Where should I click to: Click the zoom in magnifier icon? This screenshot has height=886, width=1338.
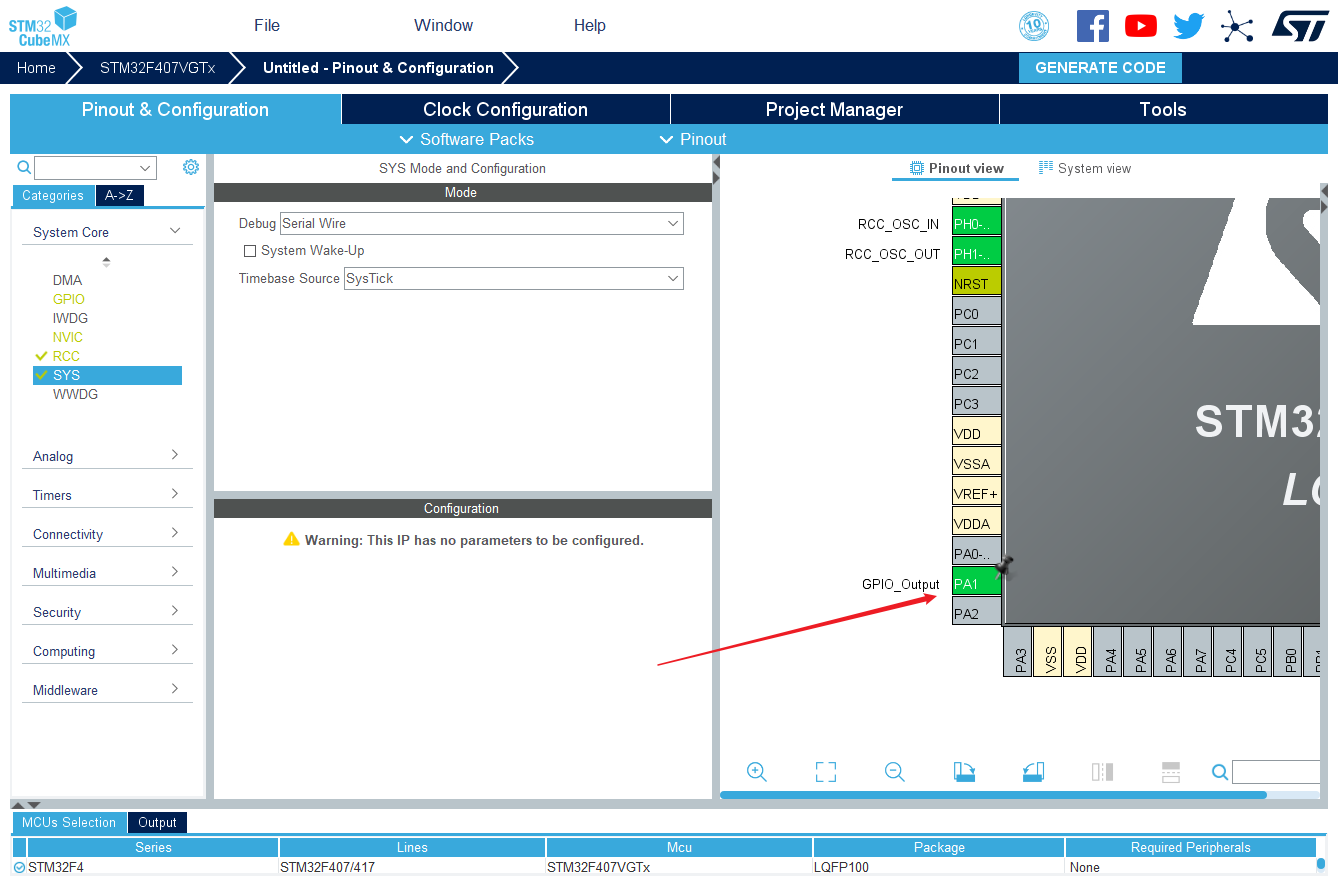(757, 771)
